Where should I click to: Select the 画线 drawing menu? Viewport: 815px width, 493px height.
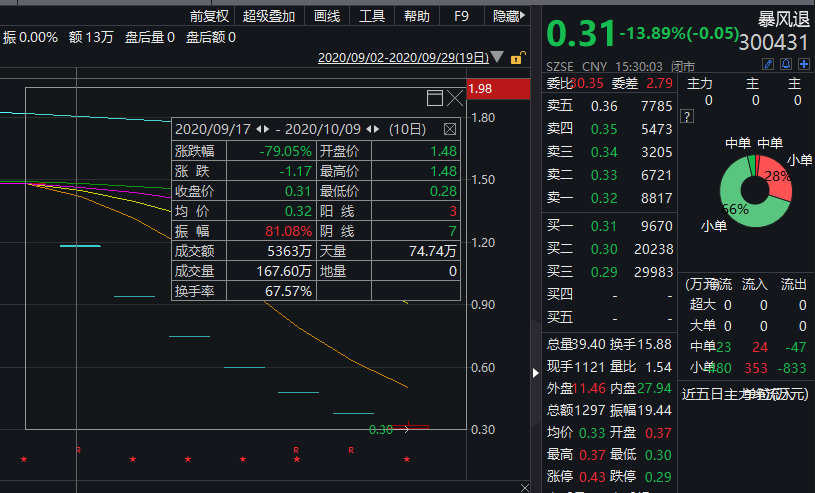coord(327,16)
